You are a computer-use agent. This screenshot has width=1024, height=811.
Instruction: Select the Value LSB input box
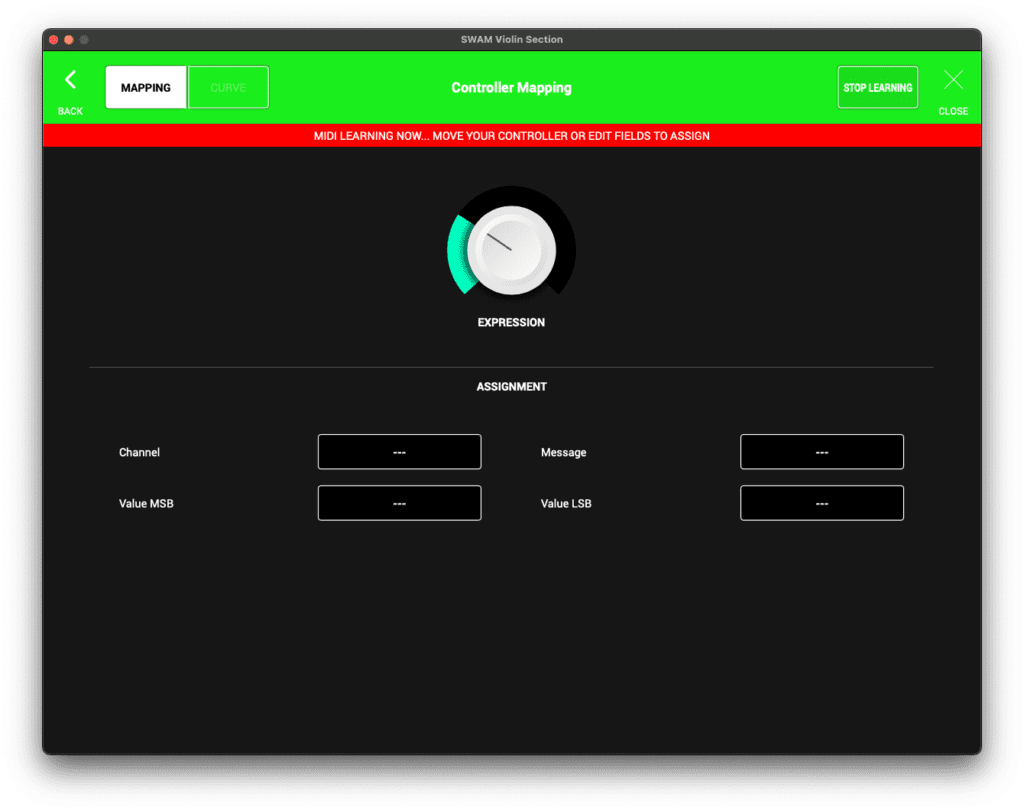tap(821, 503)
